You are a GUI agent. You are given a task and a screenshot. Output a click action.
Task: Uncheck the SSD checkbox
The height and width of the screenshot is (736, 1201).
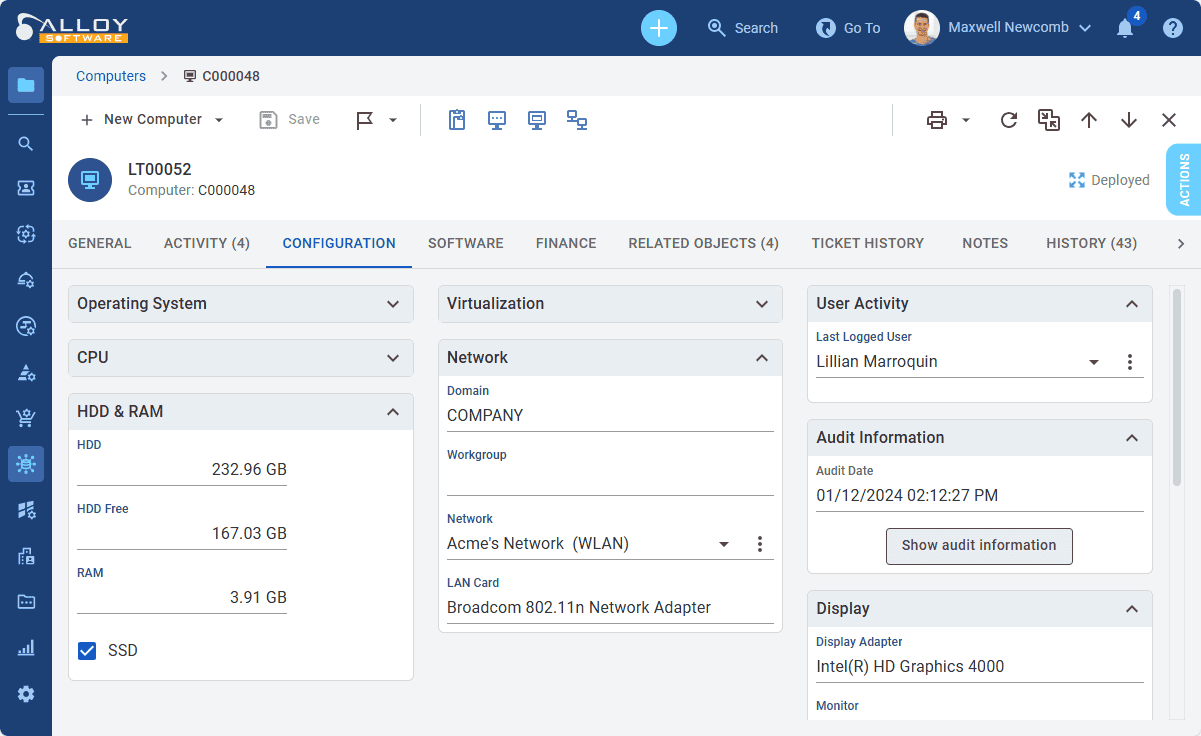[x=87, y=651]
